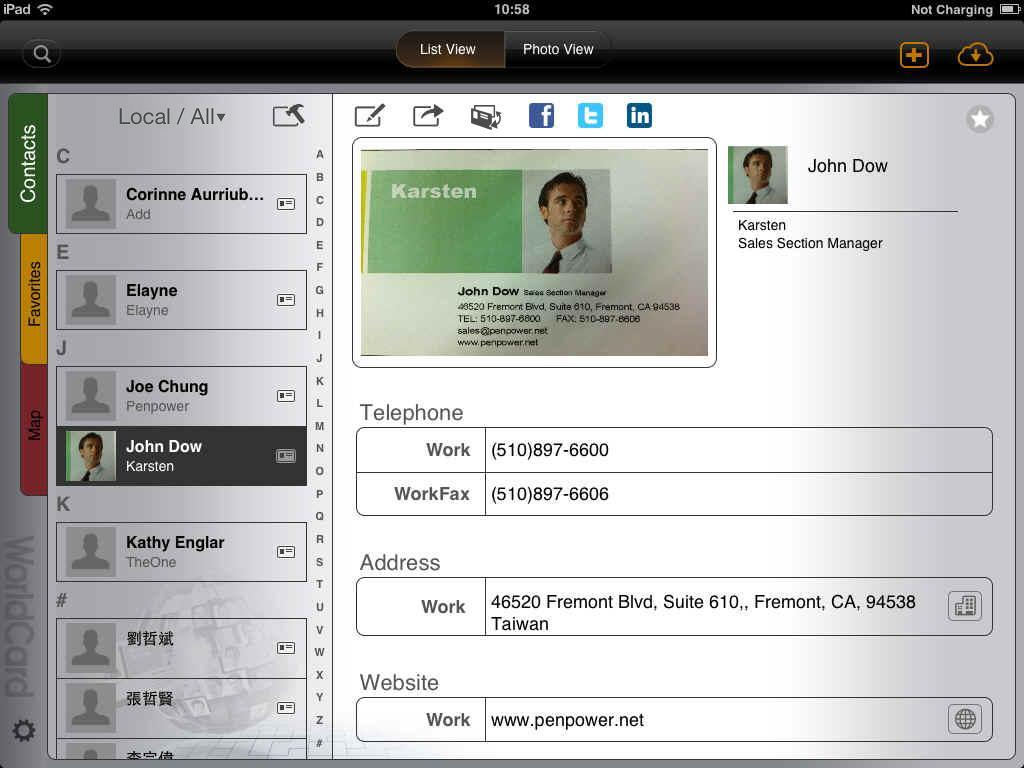The width and height of the screenshot is (1024, 768).
Task: Switch to List View
Action: click(448, 49)
